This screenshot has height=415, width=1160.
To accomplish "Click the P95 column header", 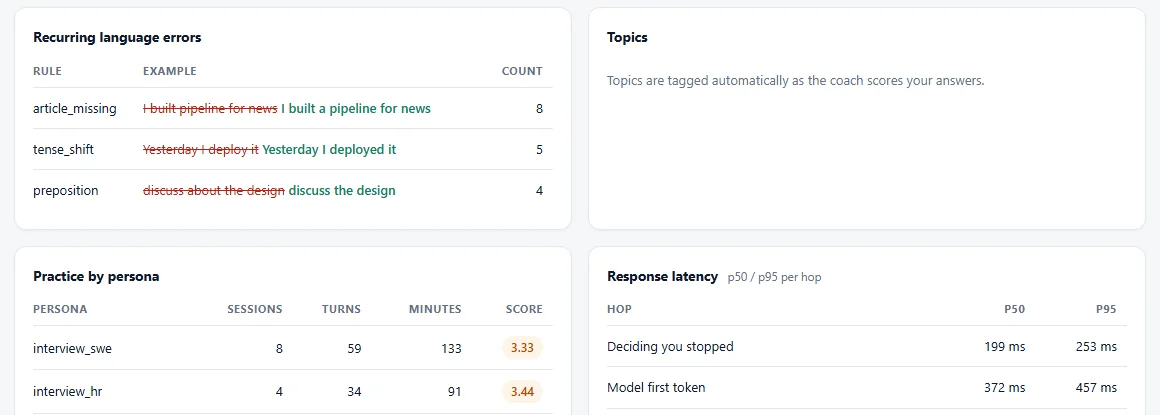I will click(1106, 309).
